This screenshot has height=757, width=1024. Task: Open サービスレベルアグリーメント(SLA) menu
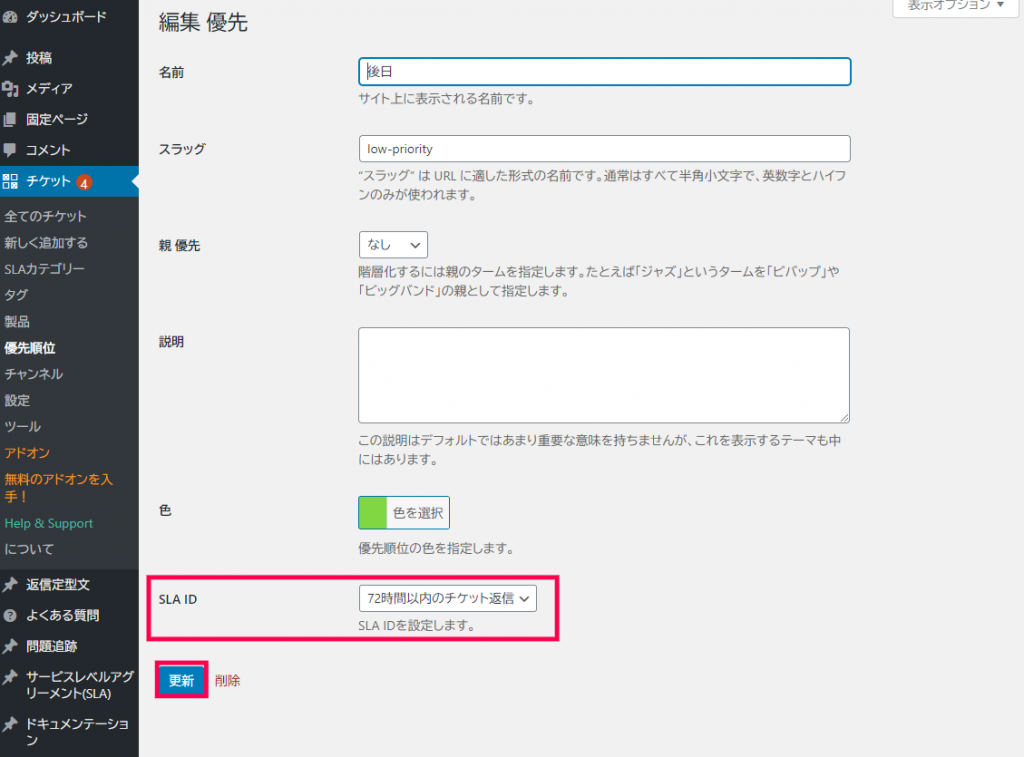coord(80,685)
